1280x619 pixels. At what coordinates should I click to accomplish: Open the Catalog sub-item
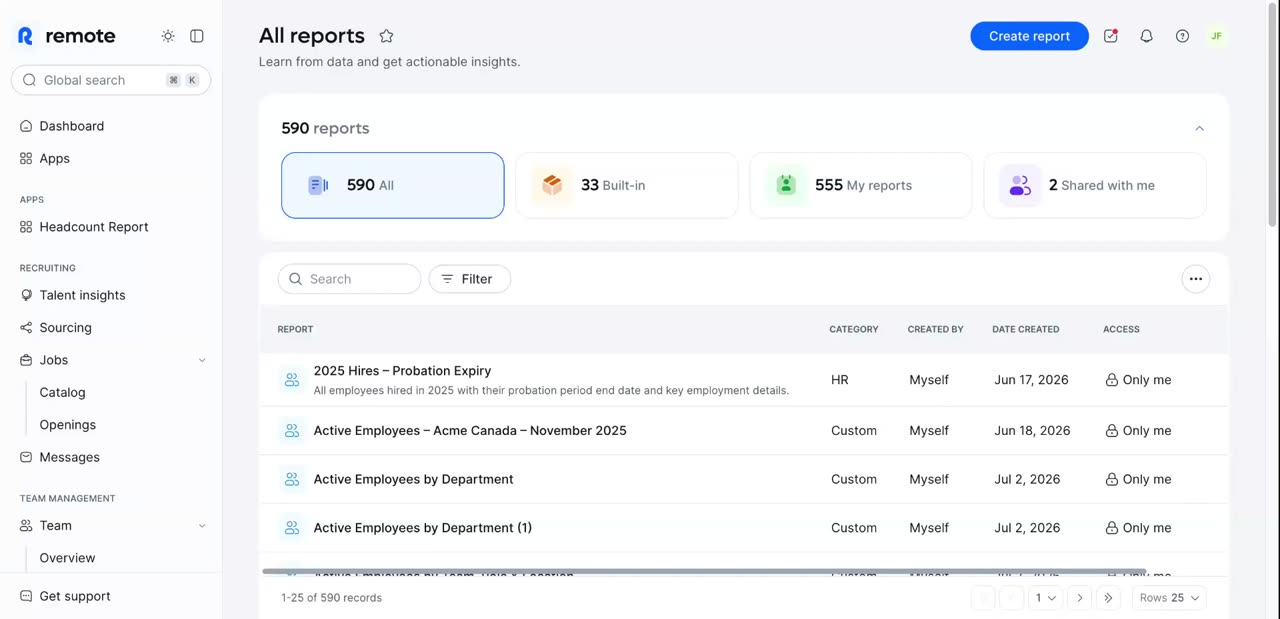click(x=62, y=392)
